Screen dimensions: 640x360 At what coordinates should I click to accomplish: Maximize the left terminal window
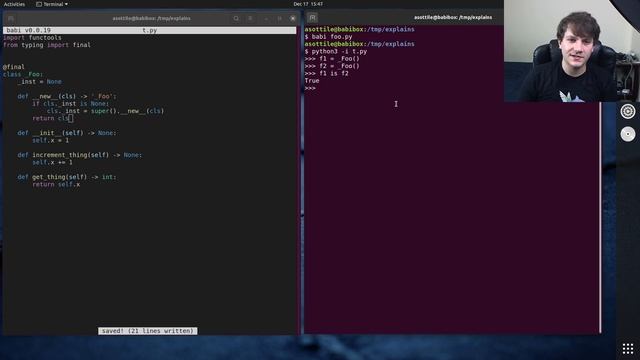280,18
